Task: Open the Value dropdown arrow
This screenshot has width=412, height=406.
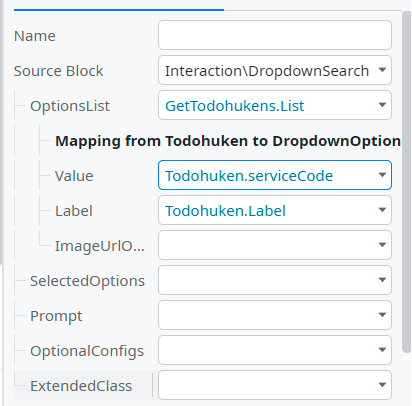Action: click(x=382, y=175)
